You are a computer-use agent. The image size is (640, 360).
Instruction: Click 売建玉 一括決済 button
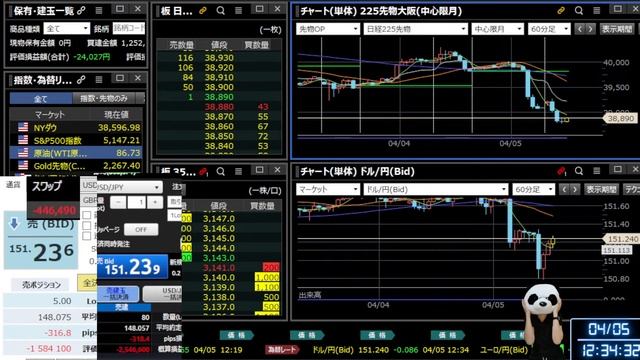118,293
